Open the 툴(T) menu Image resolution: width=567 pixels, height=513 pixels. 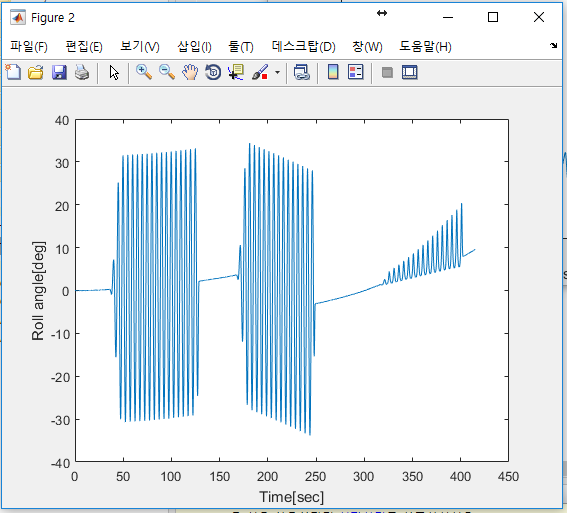(x=241, y=47)
